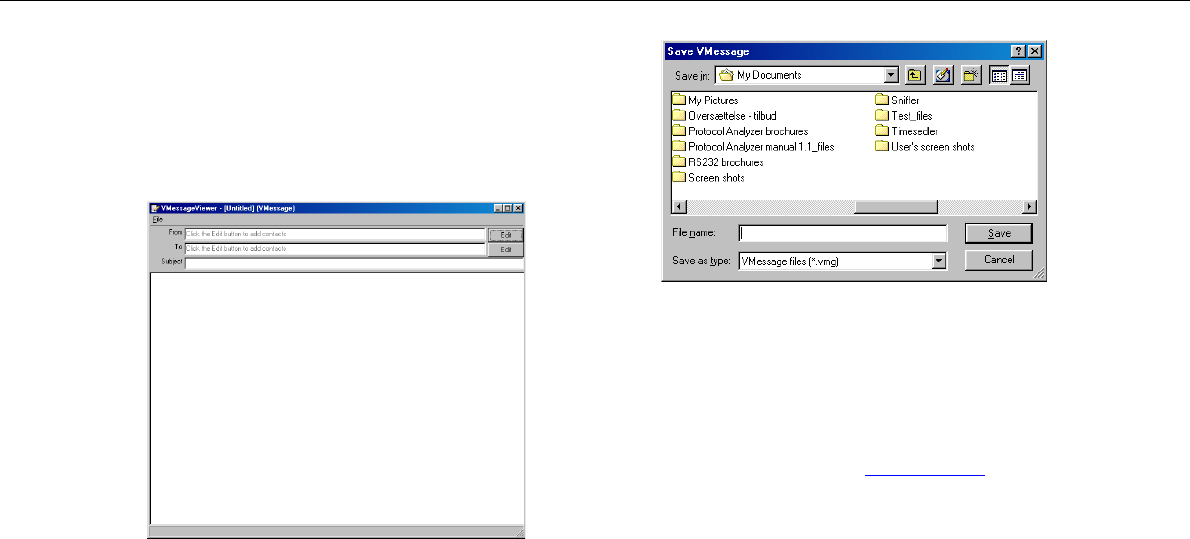Click into the File name input
The image size is (1190, 539).
(842, 234)
